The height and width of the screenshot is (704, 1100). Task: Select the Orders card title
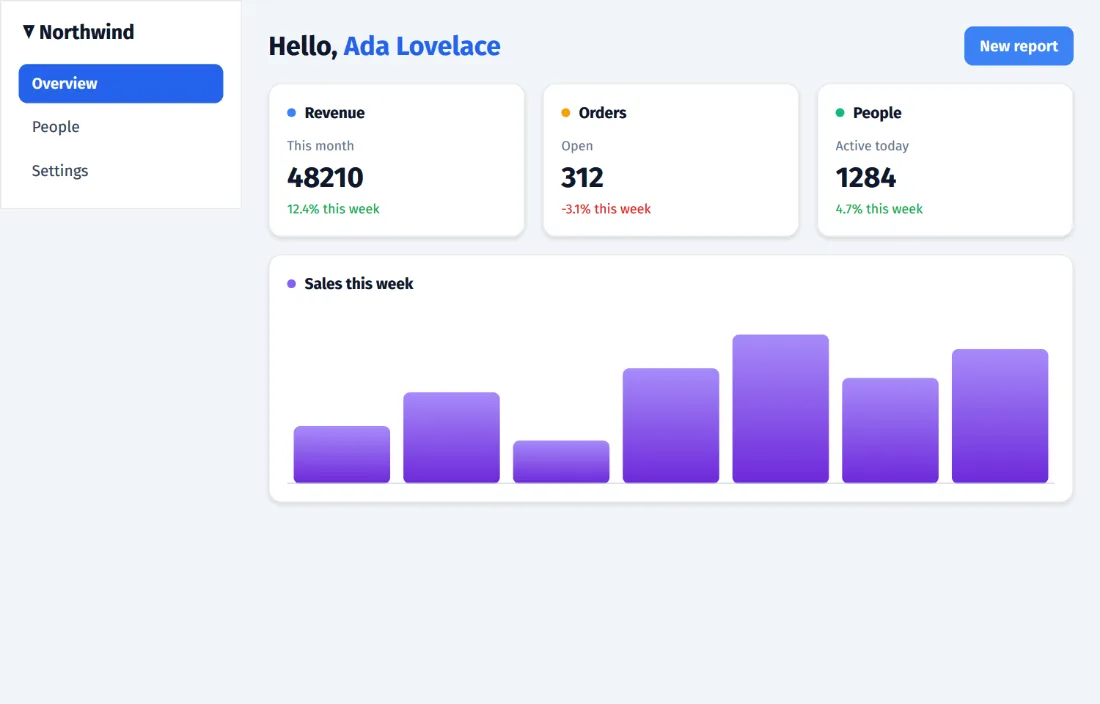(602, 113)
